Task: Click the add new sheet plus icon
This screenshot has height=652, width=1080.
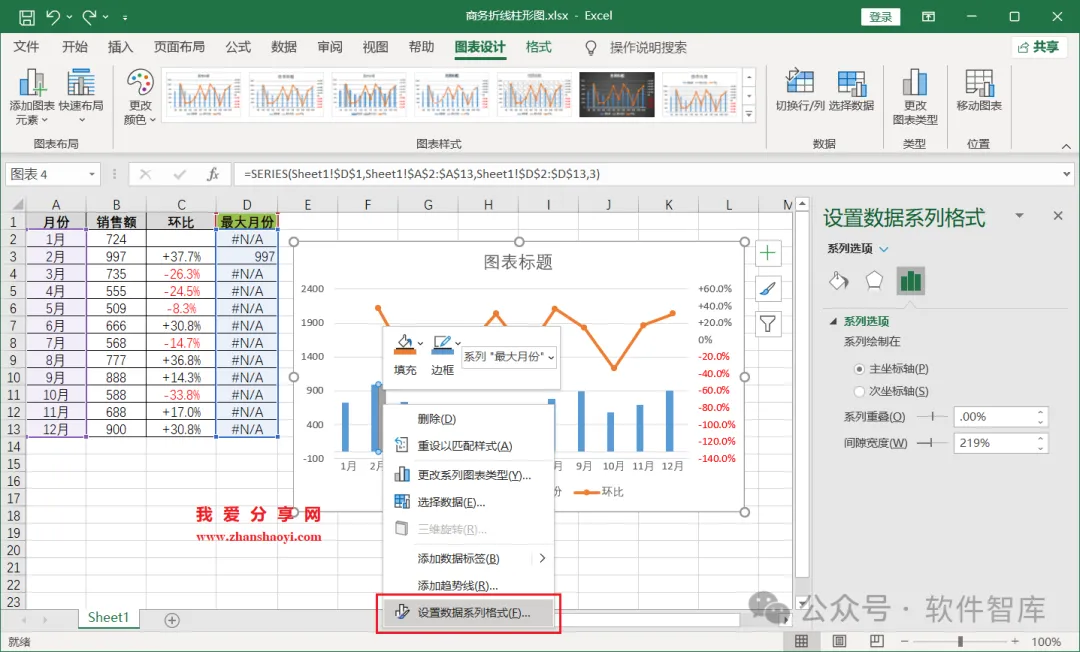Action: (172, 620)
